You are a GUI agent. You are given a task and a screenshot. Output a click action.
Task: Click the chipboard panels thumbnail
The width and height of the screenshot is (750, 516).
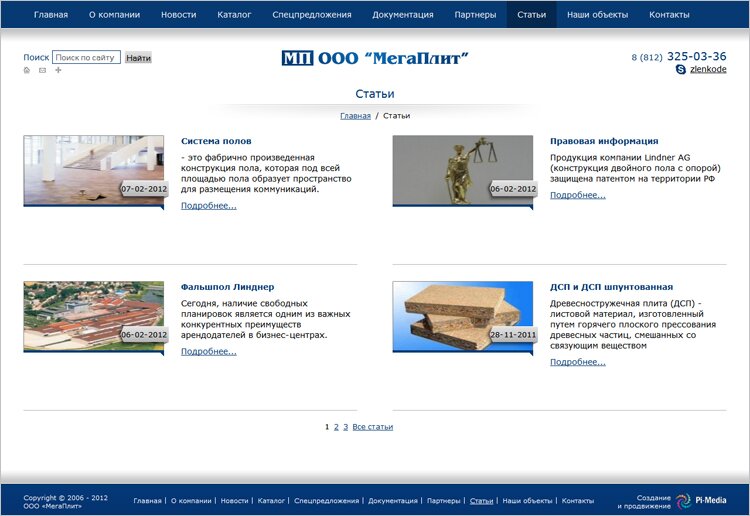[463, 316]
